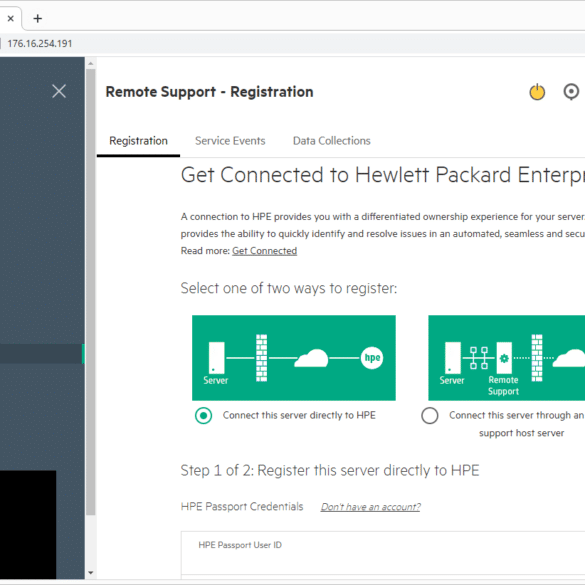Close the current browser tab
Viewport: 585px width, 585px height.
[11, 18]
